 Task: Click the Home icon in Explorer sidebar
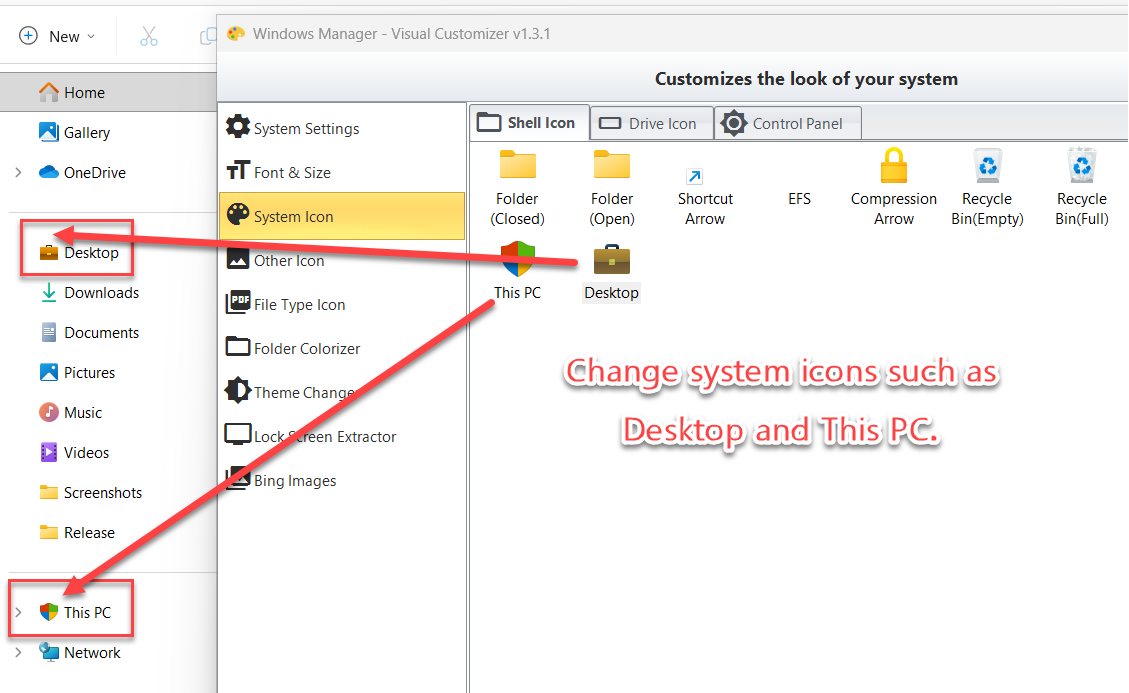point(49,92)
